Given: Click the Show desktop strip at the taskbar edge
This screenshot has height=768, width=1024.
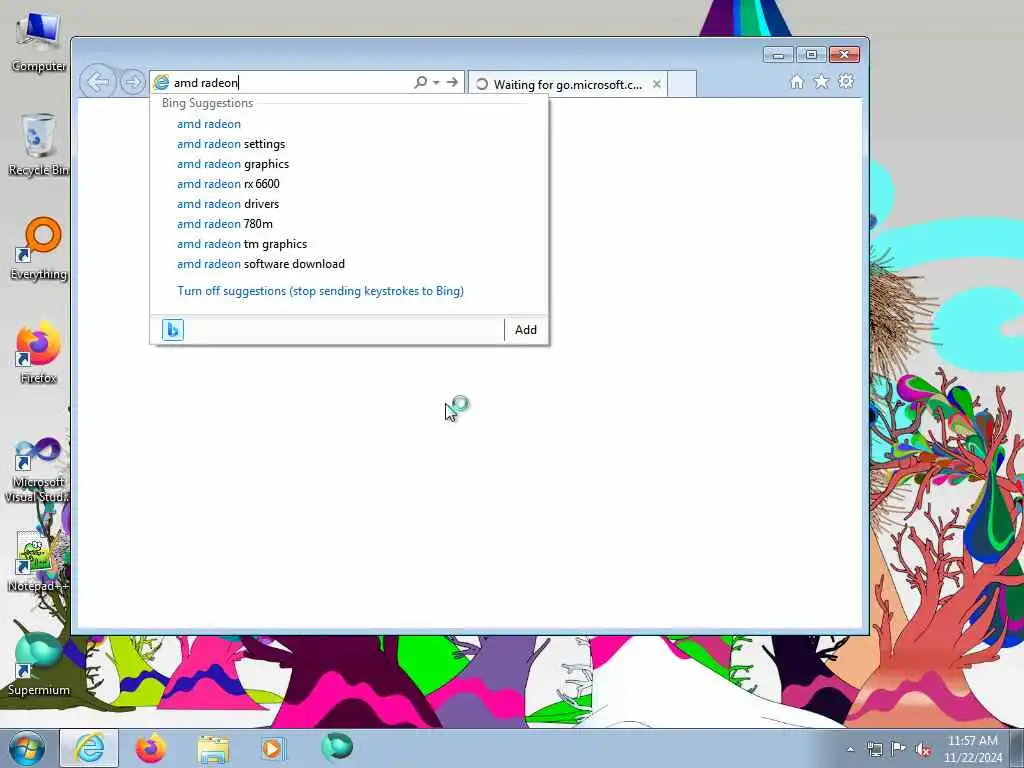Looking at the screenshot, I should [1017, 748].
